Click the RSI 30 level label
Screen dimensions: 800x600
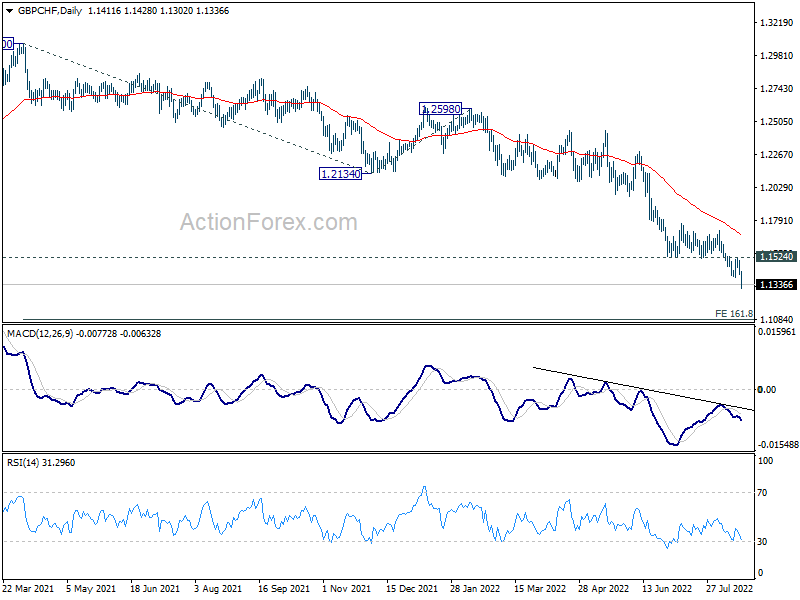click(762, 541)
